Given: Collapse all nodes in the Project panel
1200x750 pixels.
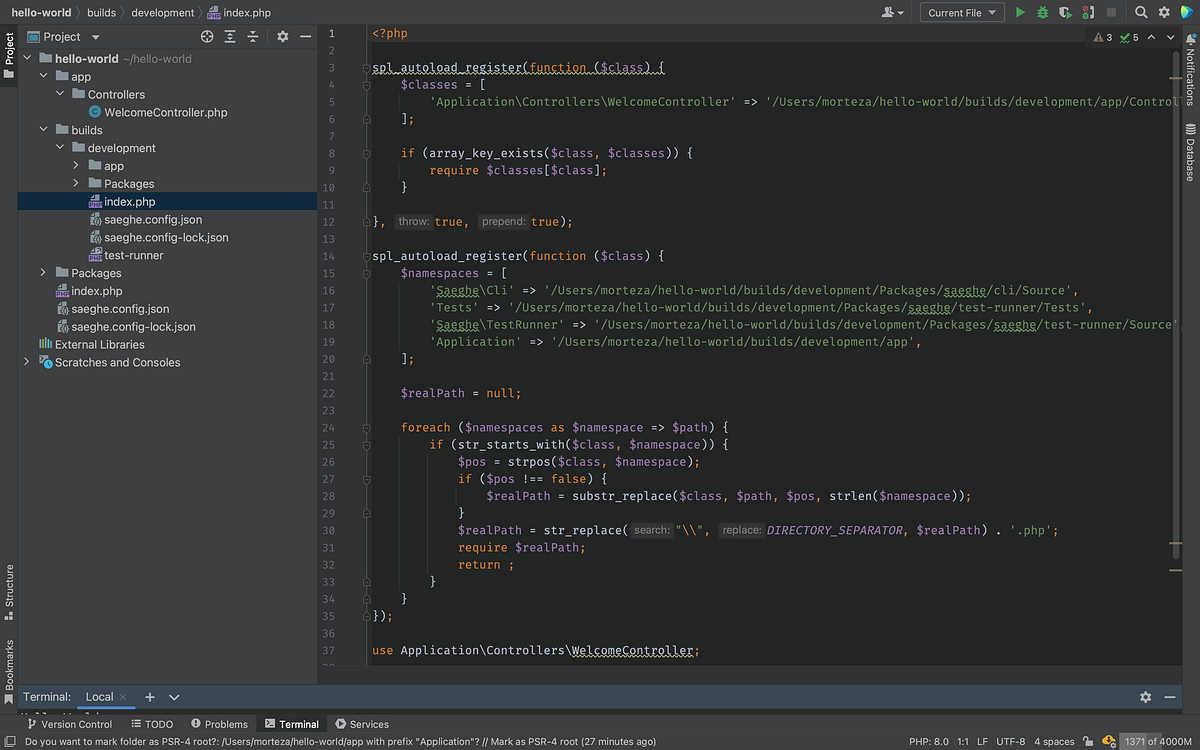Looking at the screenshot, I should (255, 36).
